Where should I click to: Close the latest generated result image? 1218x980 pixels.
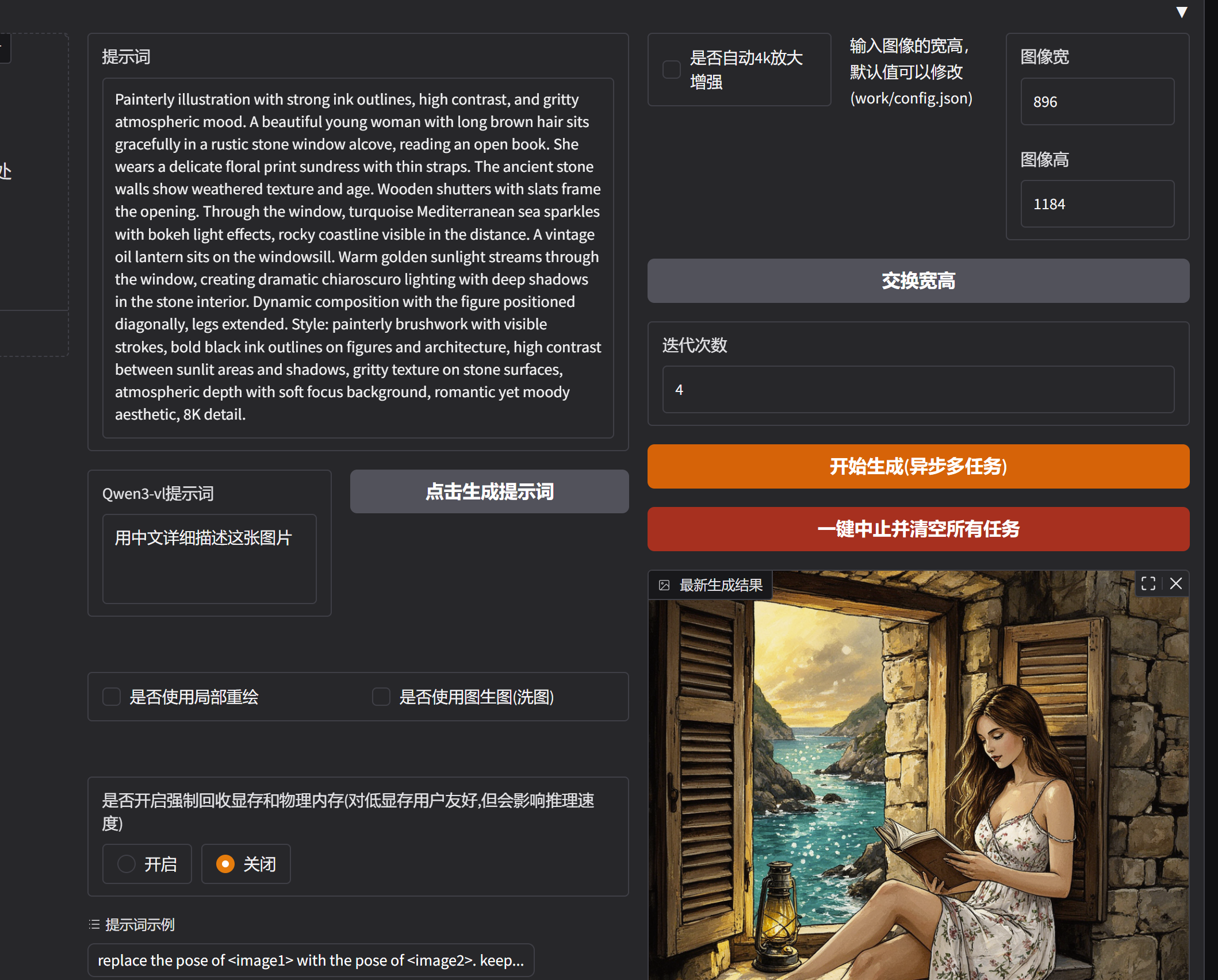1176,584
